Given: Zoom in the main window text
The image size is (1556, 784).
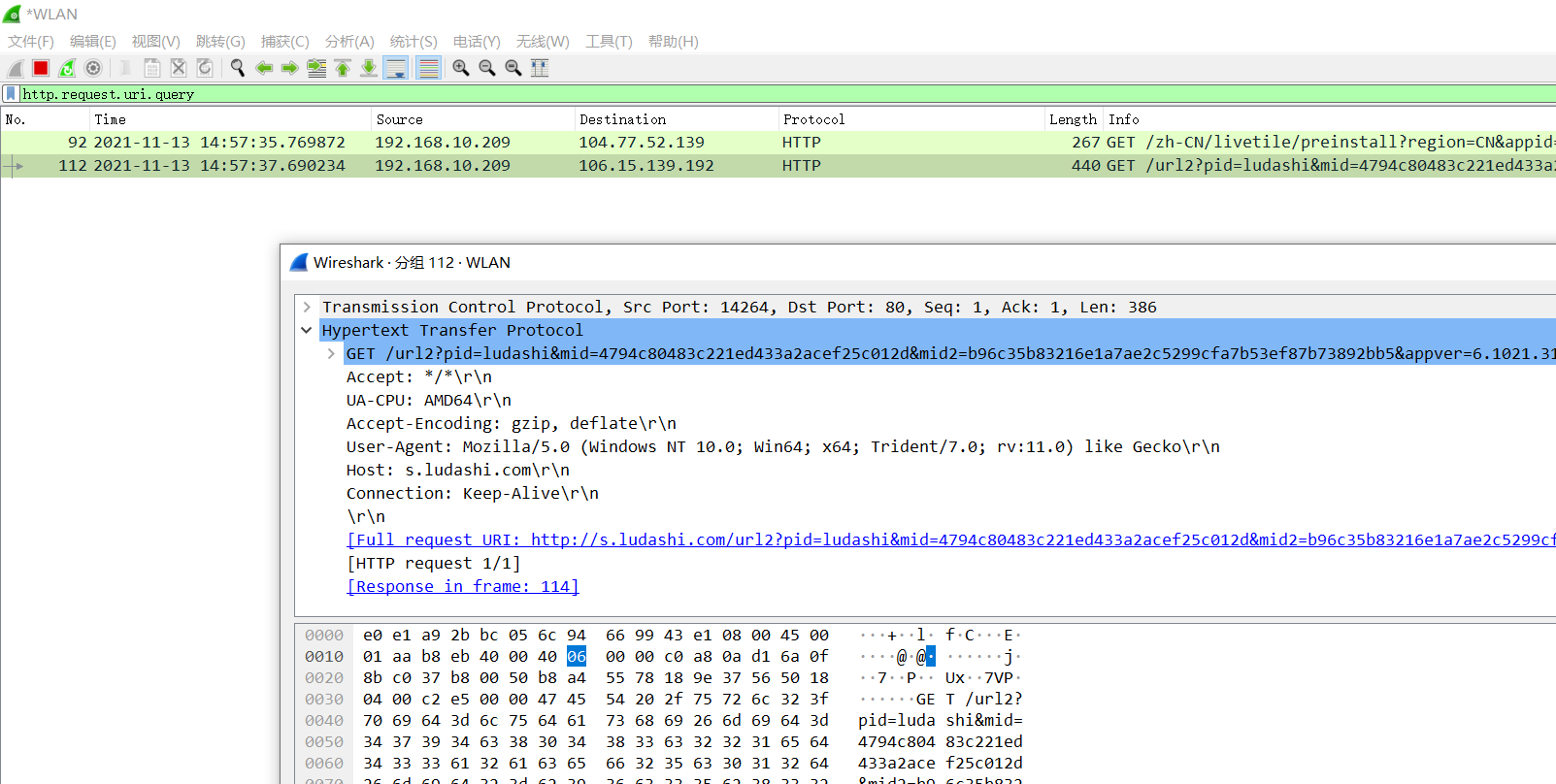Looking at the screenshot, I should (461, 68).
